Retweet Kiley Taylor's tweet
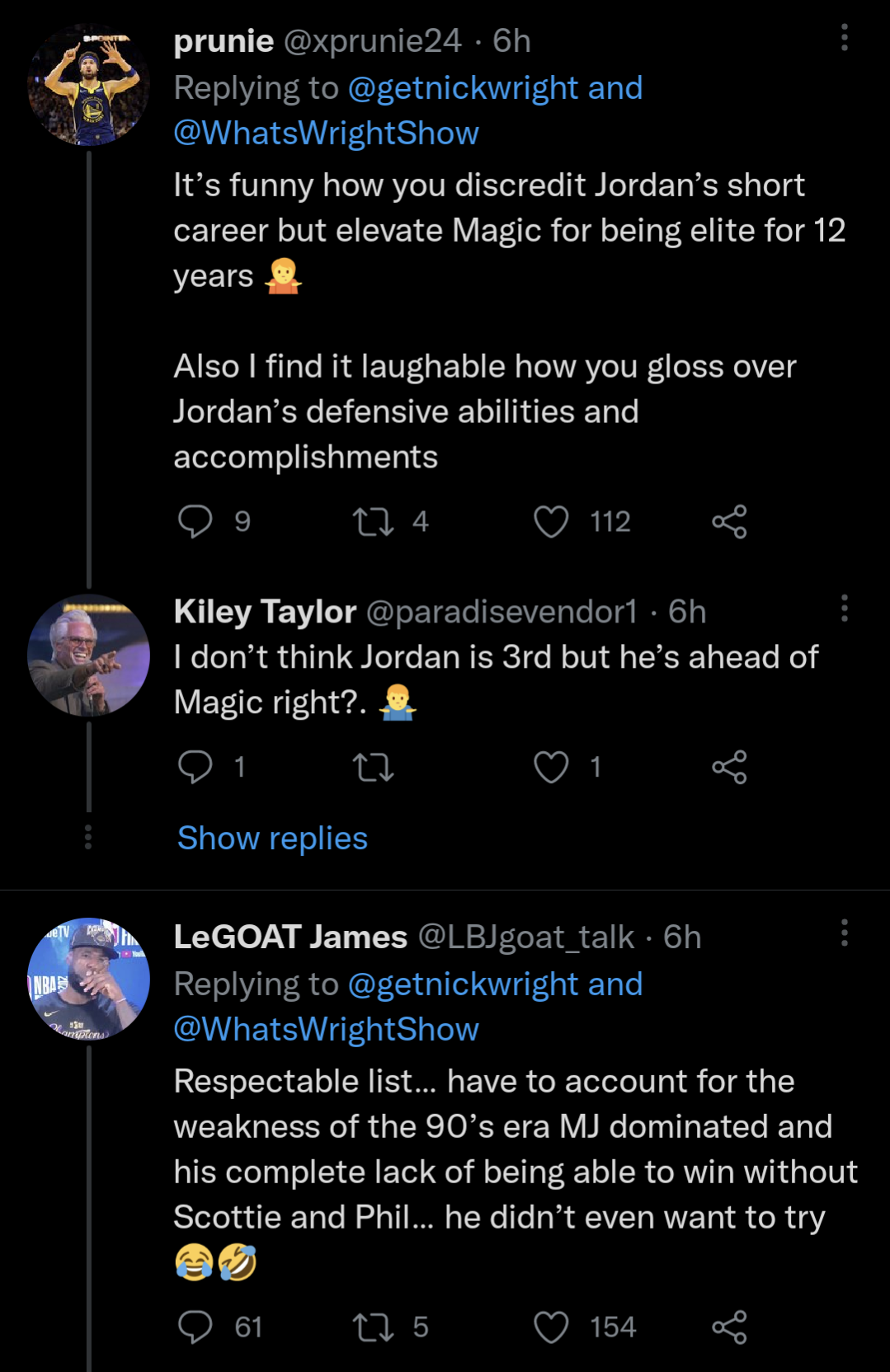This screenshot has width=890, height=1372. pos(373,767)
